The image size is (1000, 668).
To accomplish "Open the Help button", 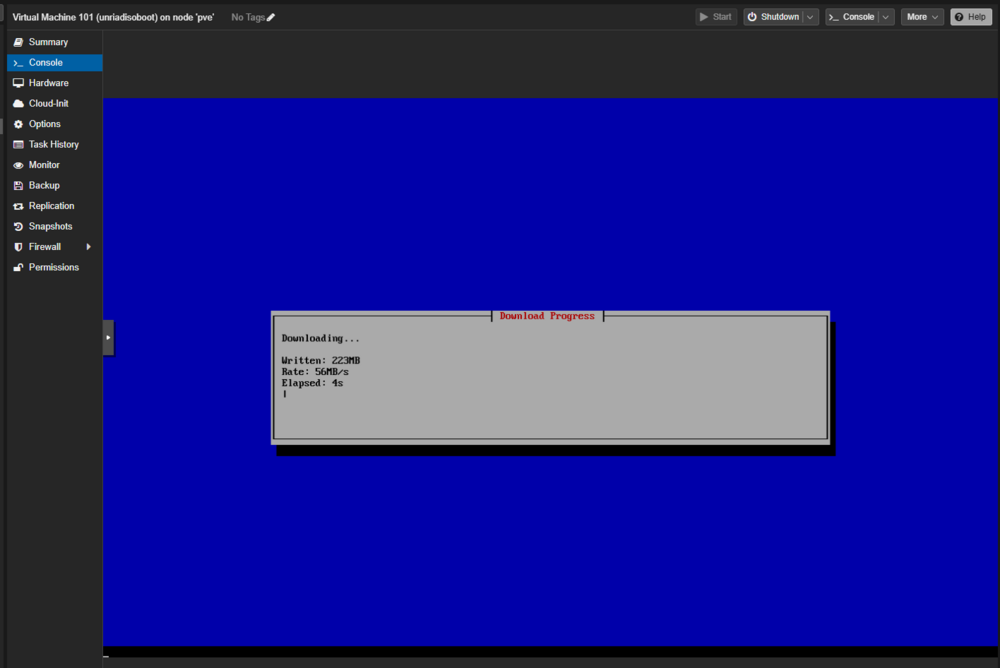I will pyautogui.click(x=971, y=17).
